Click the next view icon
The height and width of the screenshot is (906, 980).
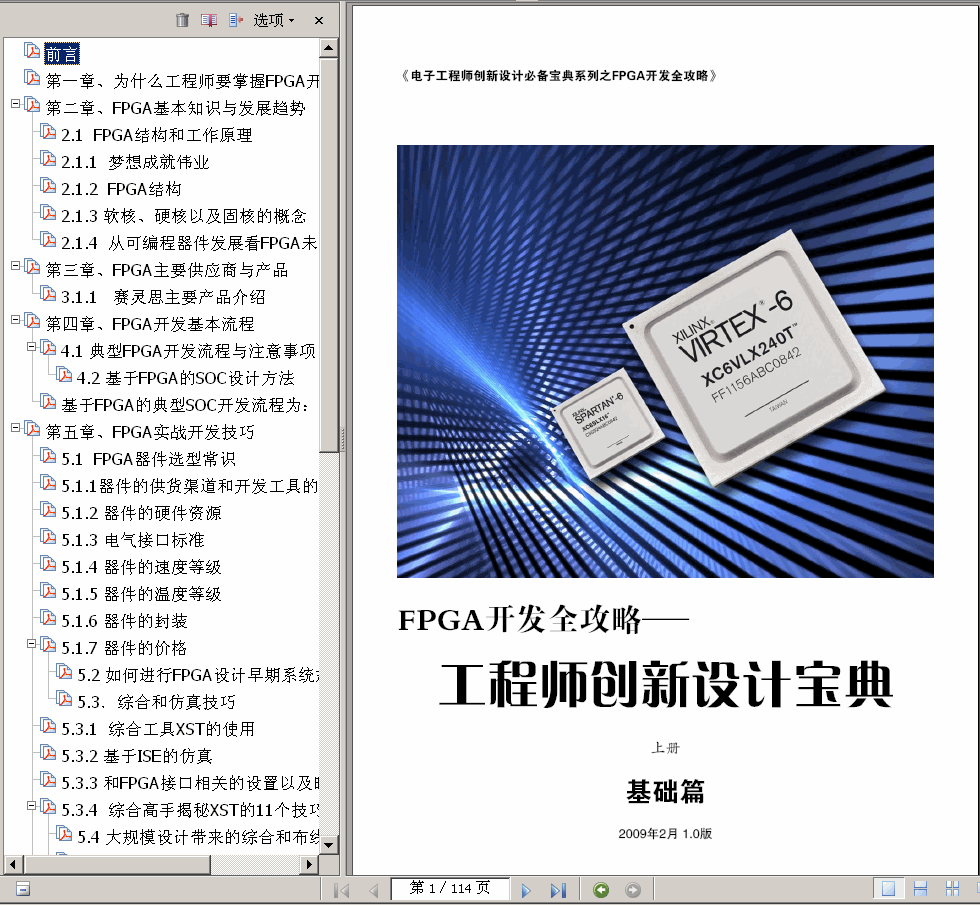[x=633, y=889]
